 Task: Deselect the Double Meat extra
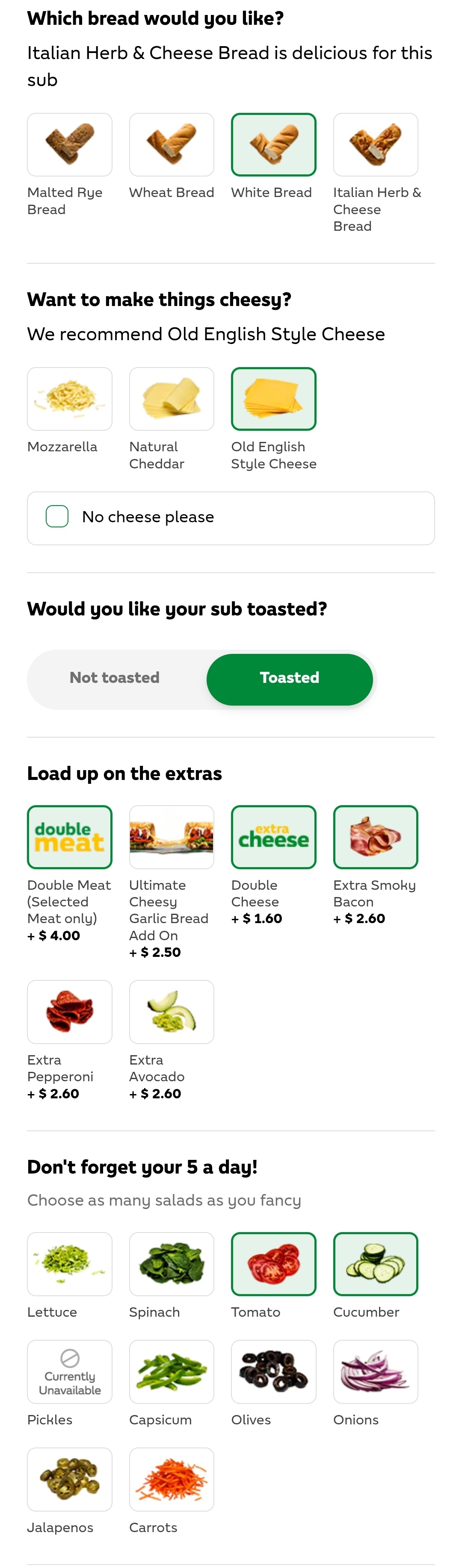(69, 837)
